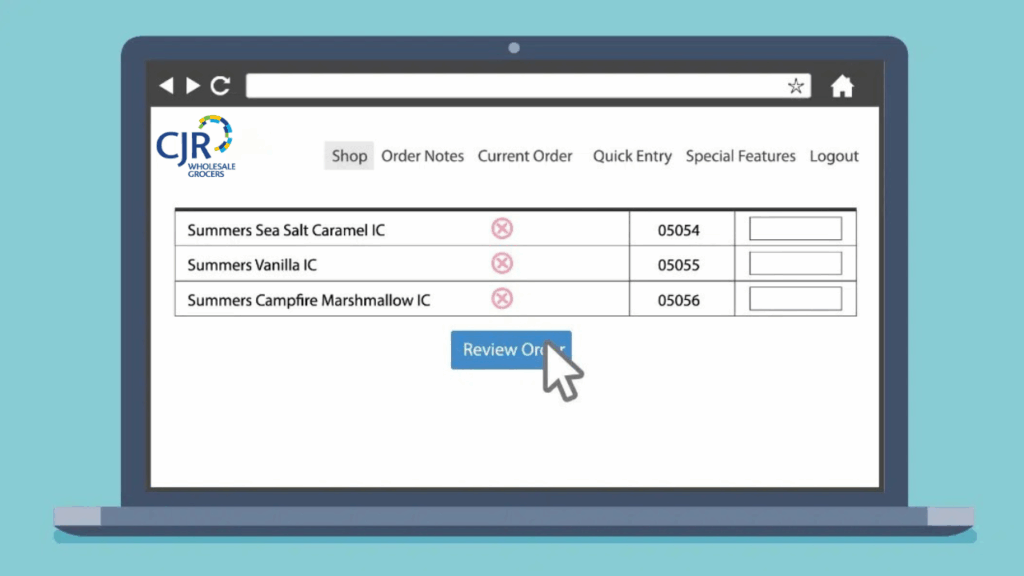The image size is (1024, 576).
Task: Focus the browser address bar
Action: 515,86
